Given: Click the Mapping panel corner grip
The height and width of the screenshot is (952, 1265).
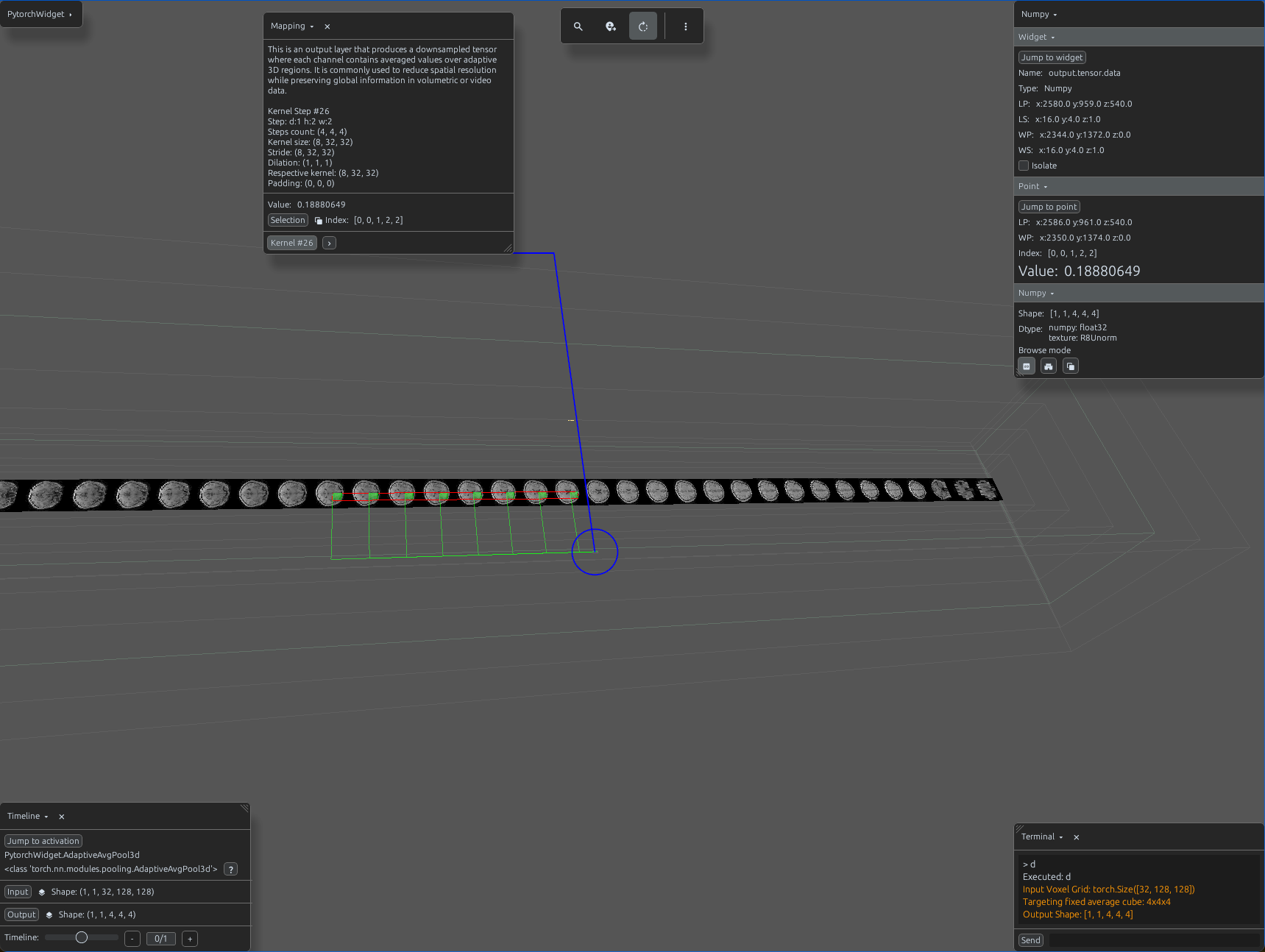Looking at the screenshot, I should 508,249.
